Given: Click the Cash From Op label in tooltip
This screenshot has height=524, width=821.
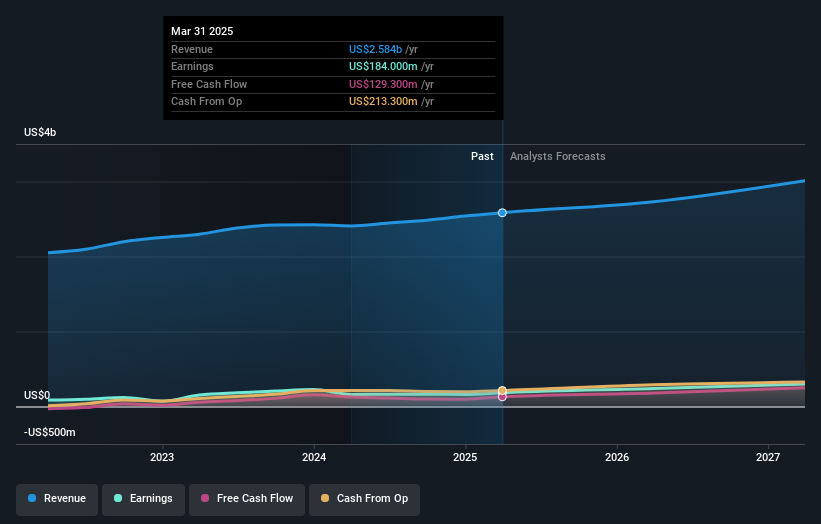Looking at the screenshot, I should pyautogui.click(x=206, y=102).
